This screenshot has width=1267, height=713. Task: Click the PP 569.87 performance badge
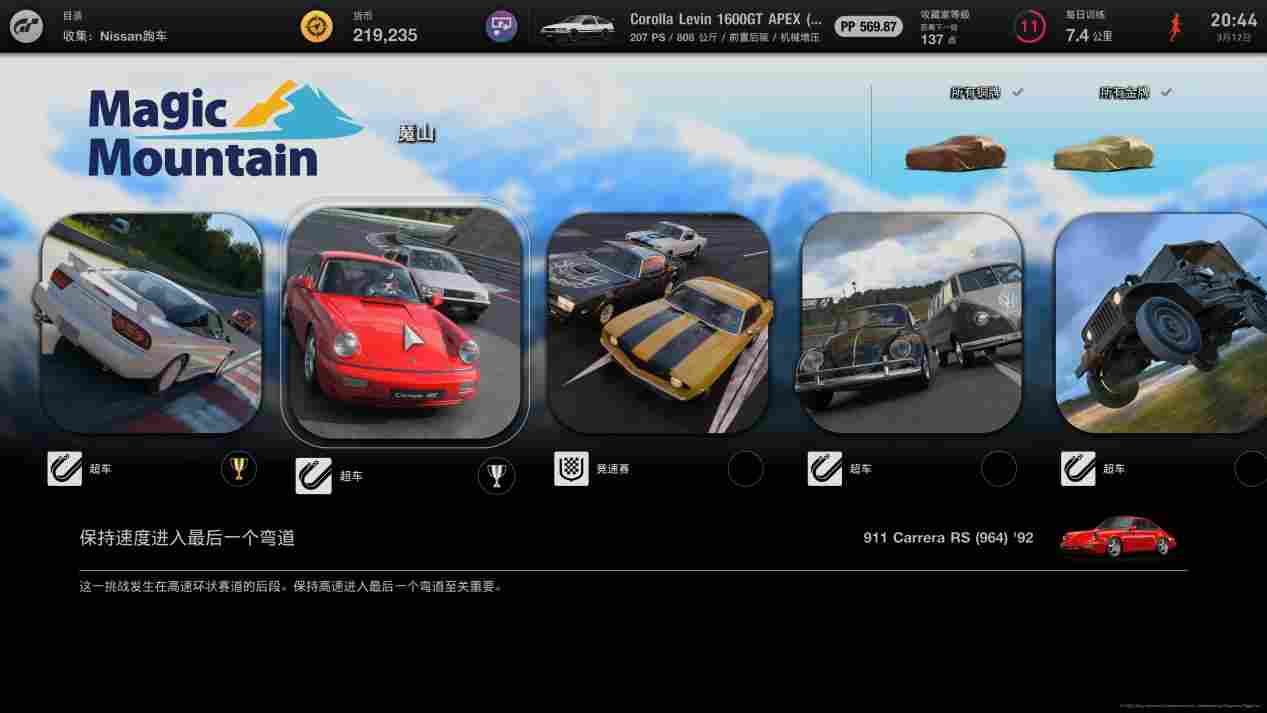coord(867,26)
